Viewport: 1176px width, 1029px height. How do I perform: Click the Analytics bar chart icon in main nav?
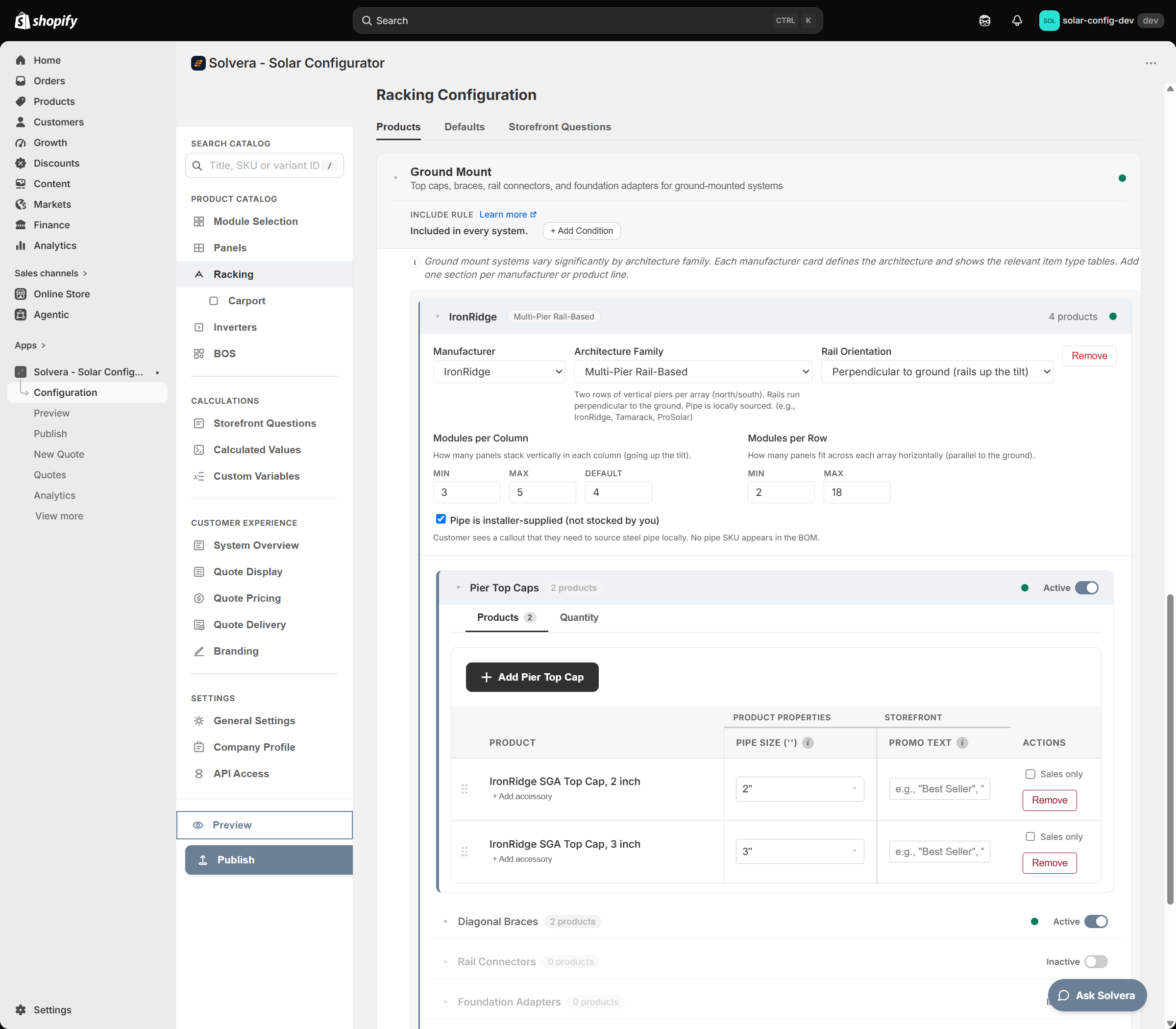(x=21, y=246)
